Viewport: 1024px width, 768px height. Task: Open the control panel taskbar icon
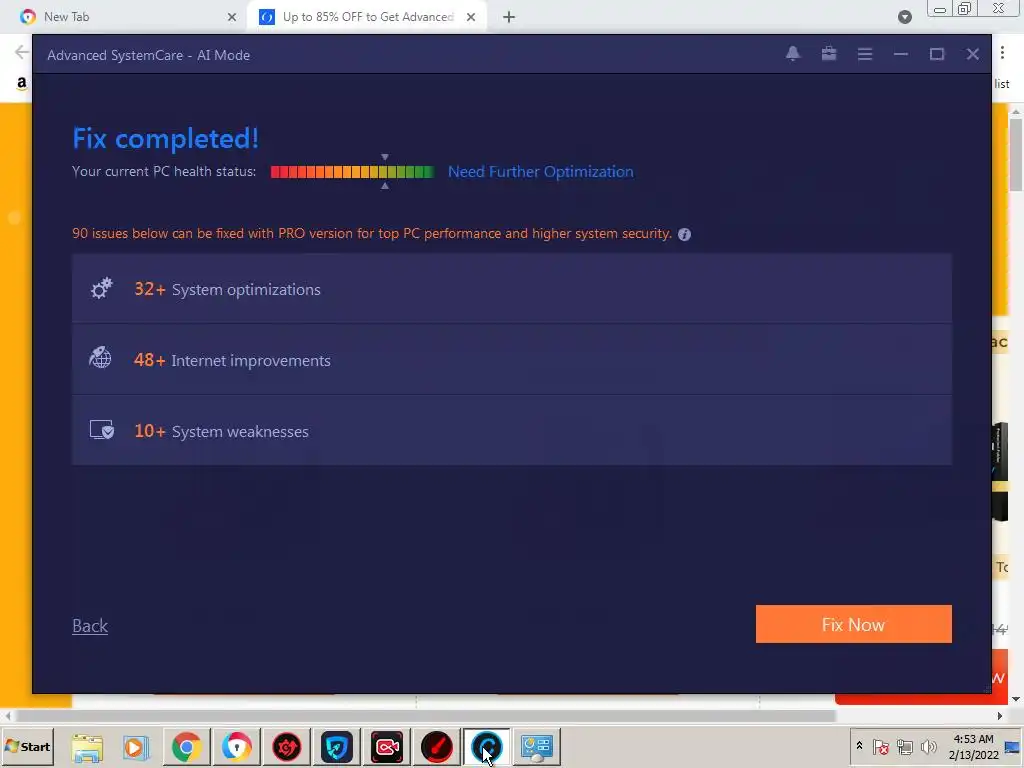point(537,747)
